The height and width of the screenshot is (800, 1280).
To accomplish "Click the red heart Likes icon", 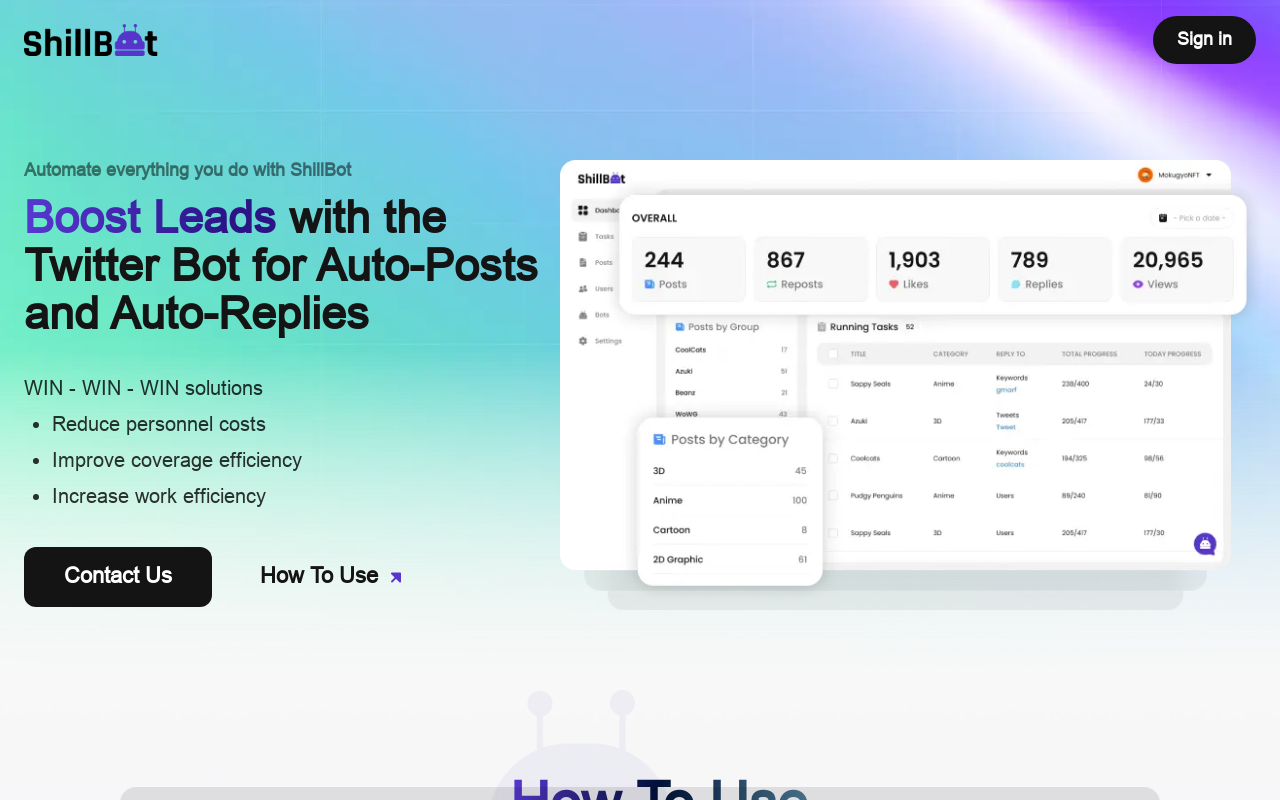I will click(894, 284).
